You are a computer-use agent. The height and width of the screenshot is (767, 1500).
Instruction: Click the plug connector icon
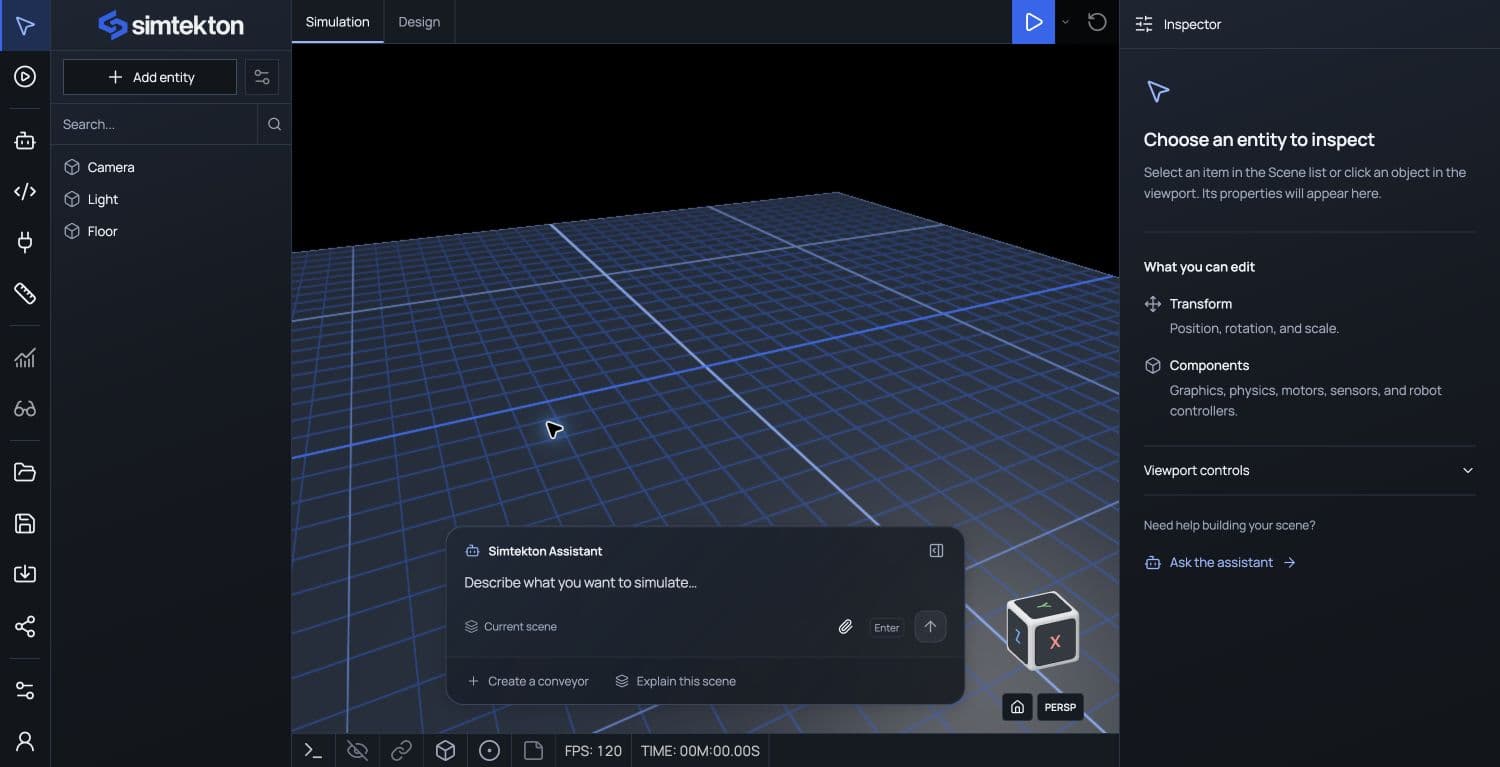[25, 241]
